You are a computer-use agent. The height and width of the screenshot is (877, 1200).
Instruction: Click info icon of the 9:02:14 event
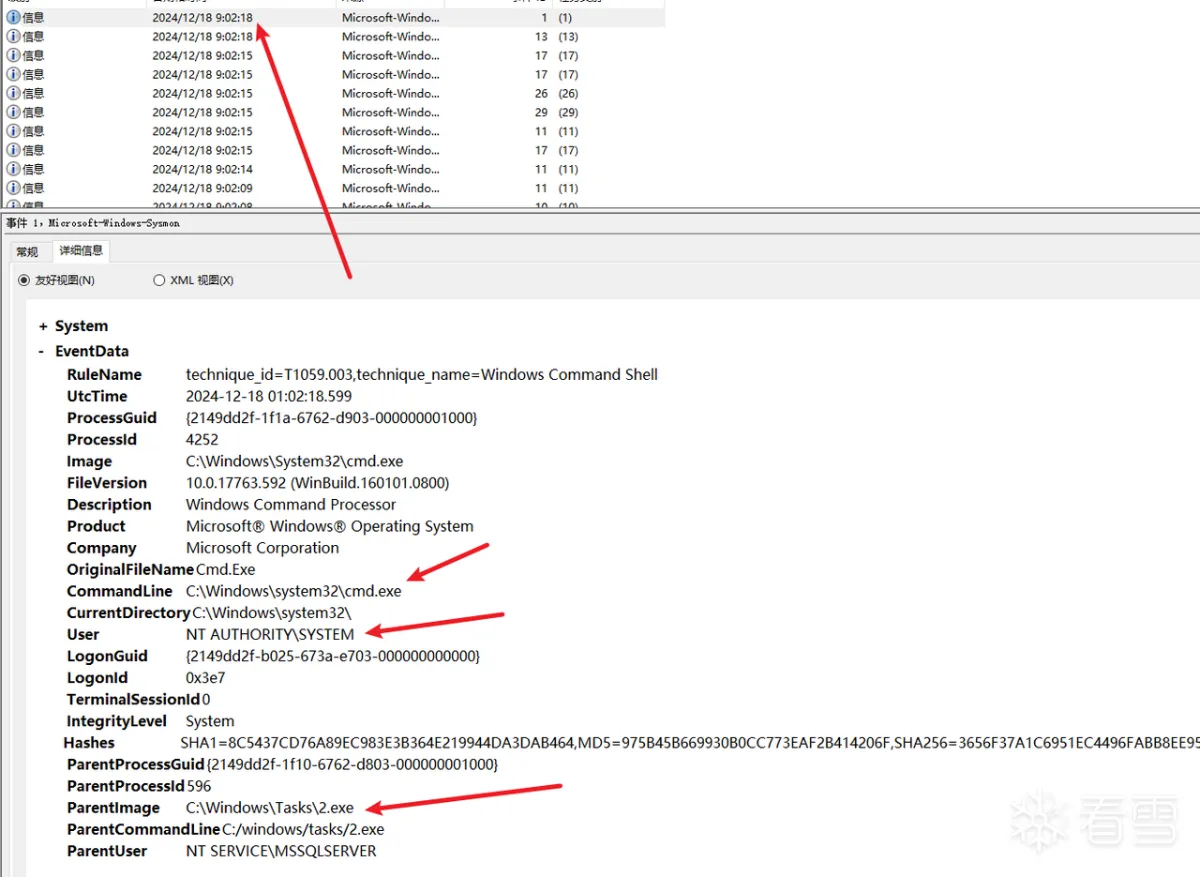[13, 169]
